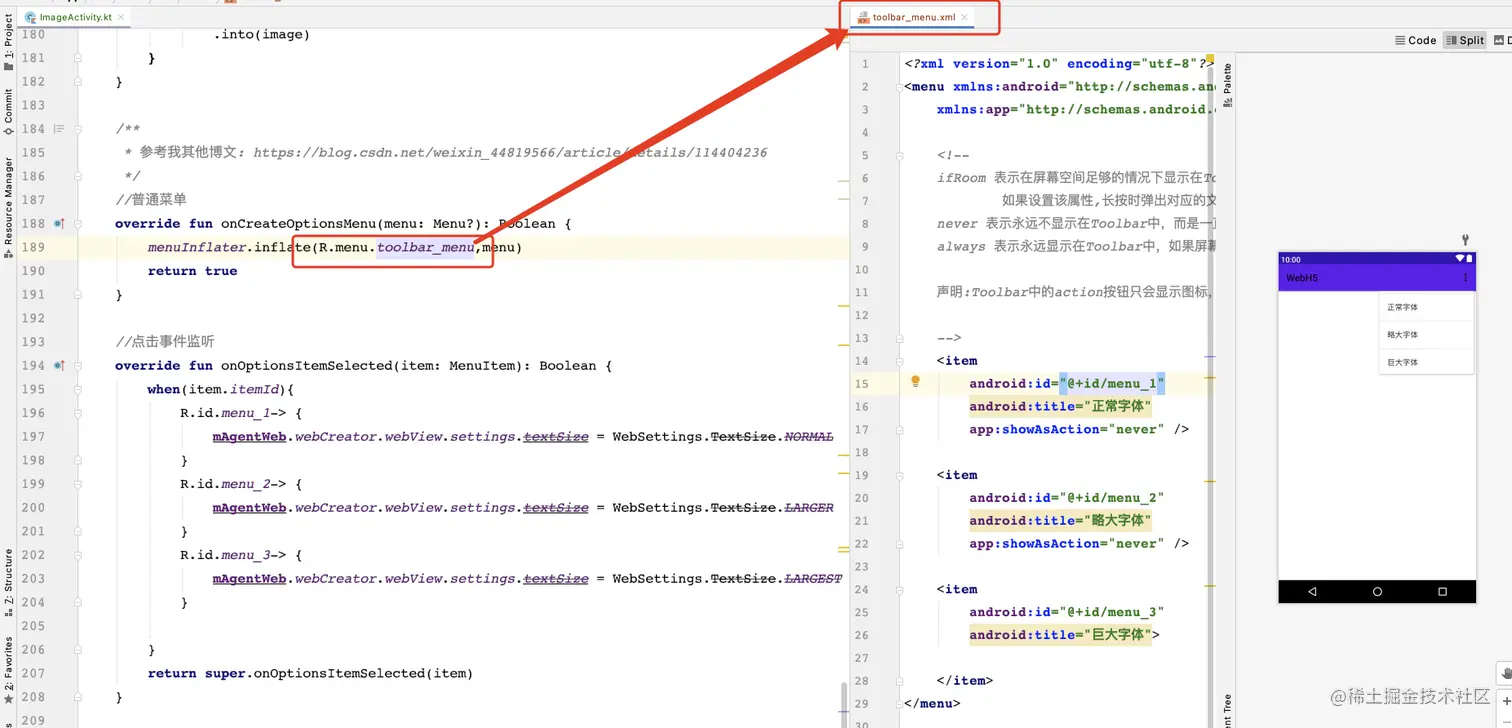Click the yellow lightbulb quick-fix icon
The height and width of the screenshot is (728, 1512).
(x=915, y=382)
